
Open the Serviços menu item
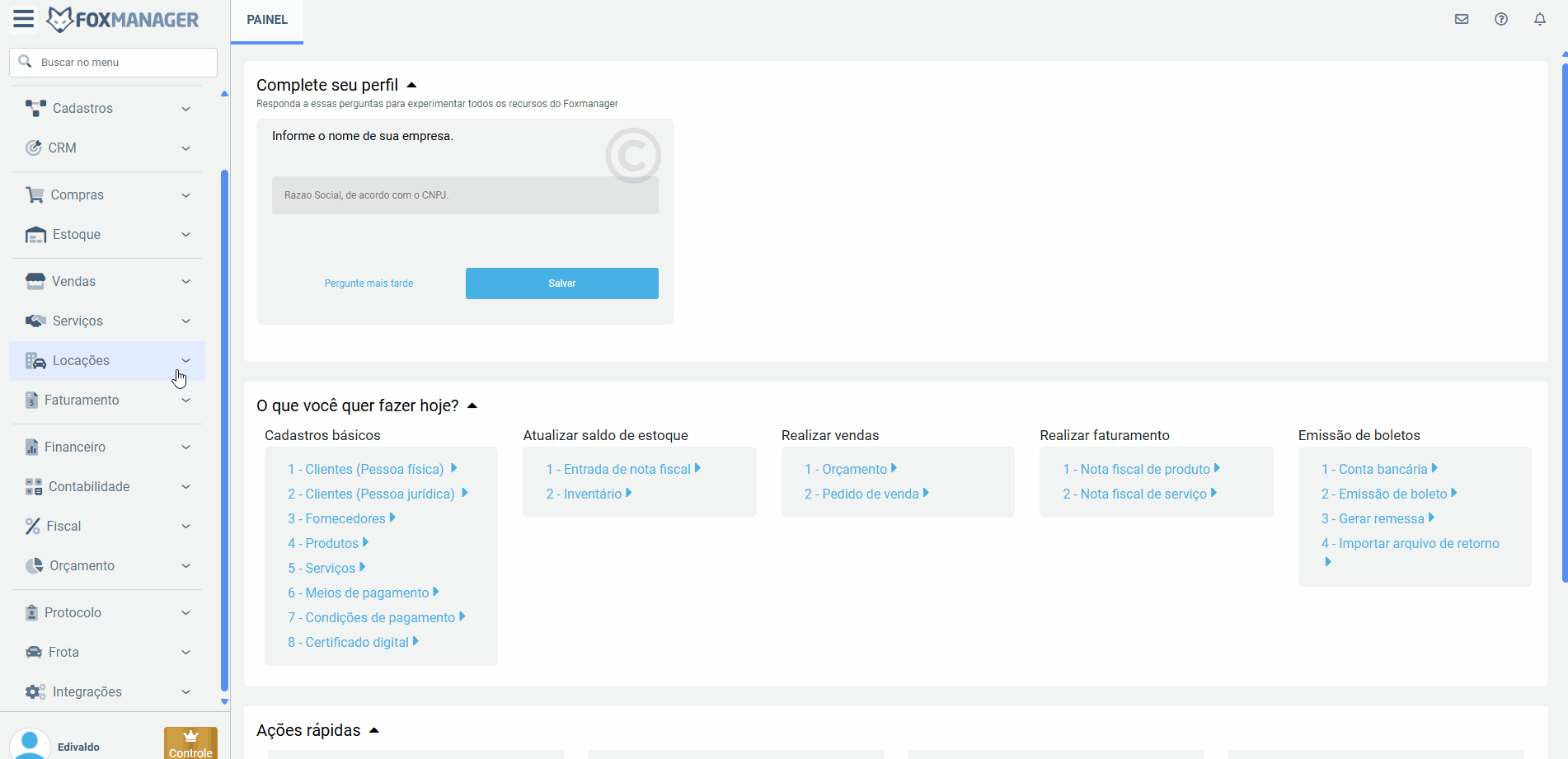click(107, 321)
